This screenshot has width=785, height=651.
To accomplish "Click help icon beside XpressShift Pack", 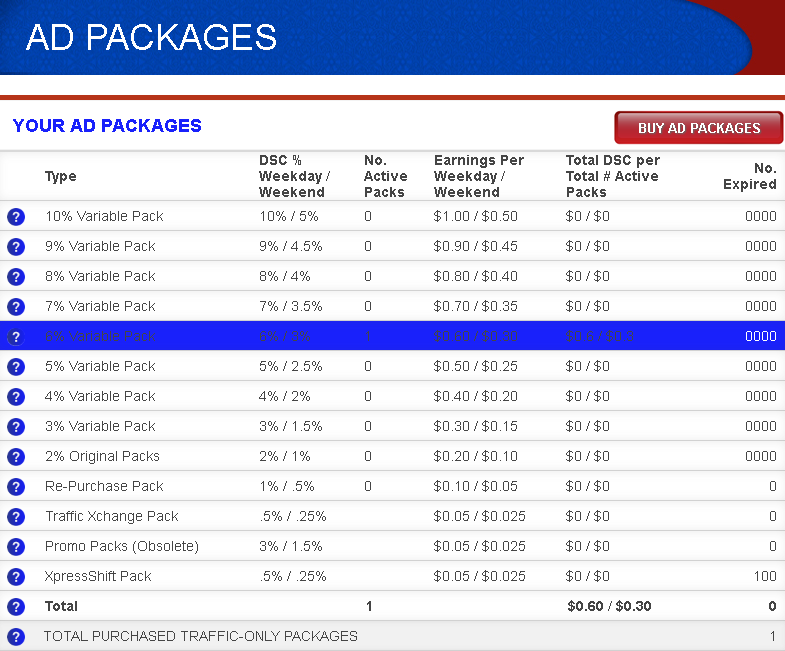I will 16,577.
